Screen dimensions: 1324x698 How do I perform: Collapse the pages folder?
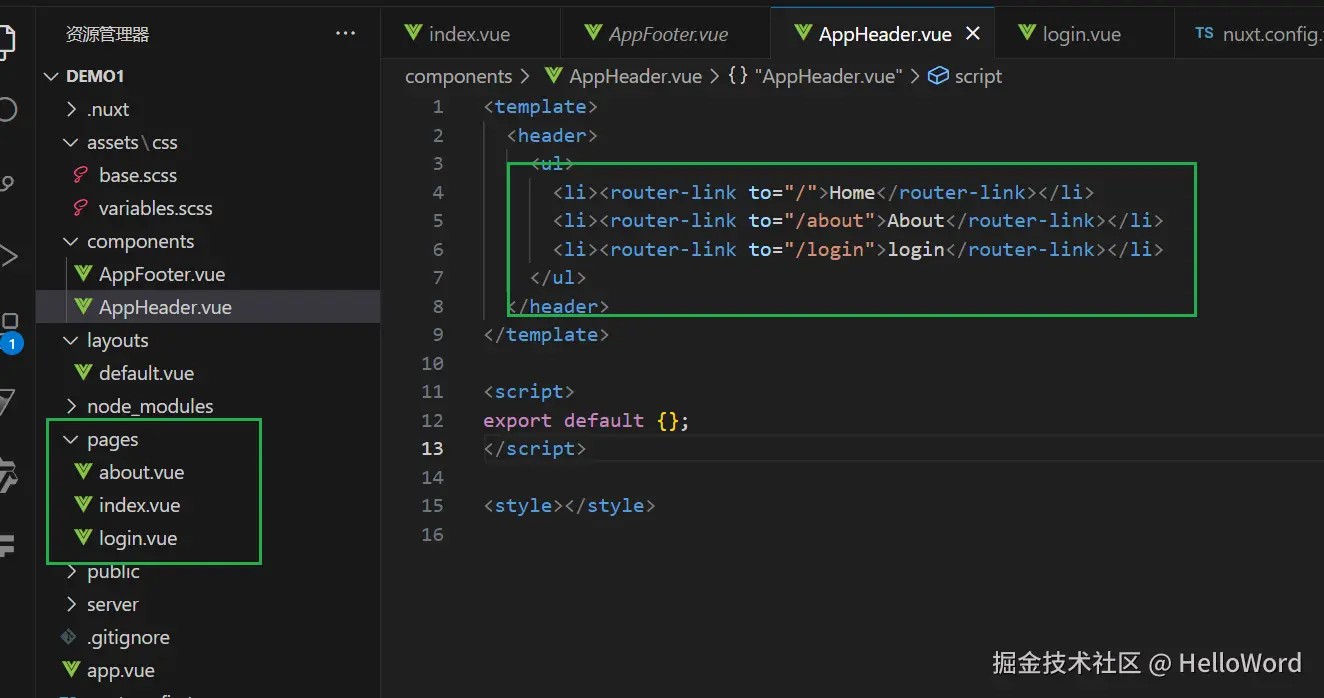pyautogui.click(x=71, y=439)
